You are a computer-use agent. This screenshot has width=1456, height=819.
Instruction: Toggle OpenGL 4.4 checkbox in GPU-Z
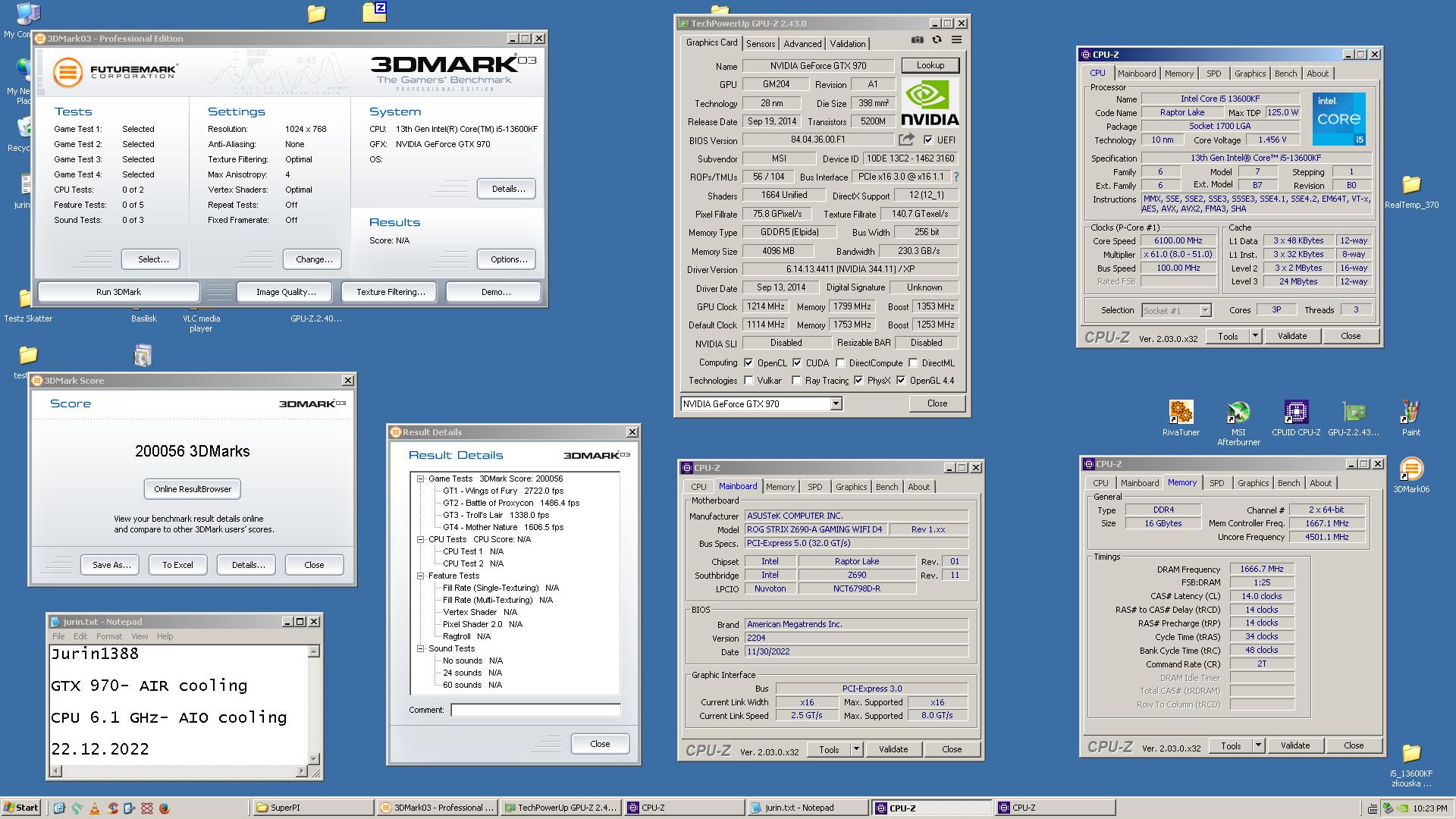point(901,380)
